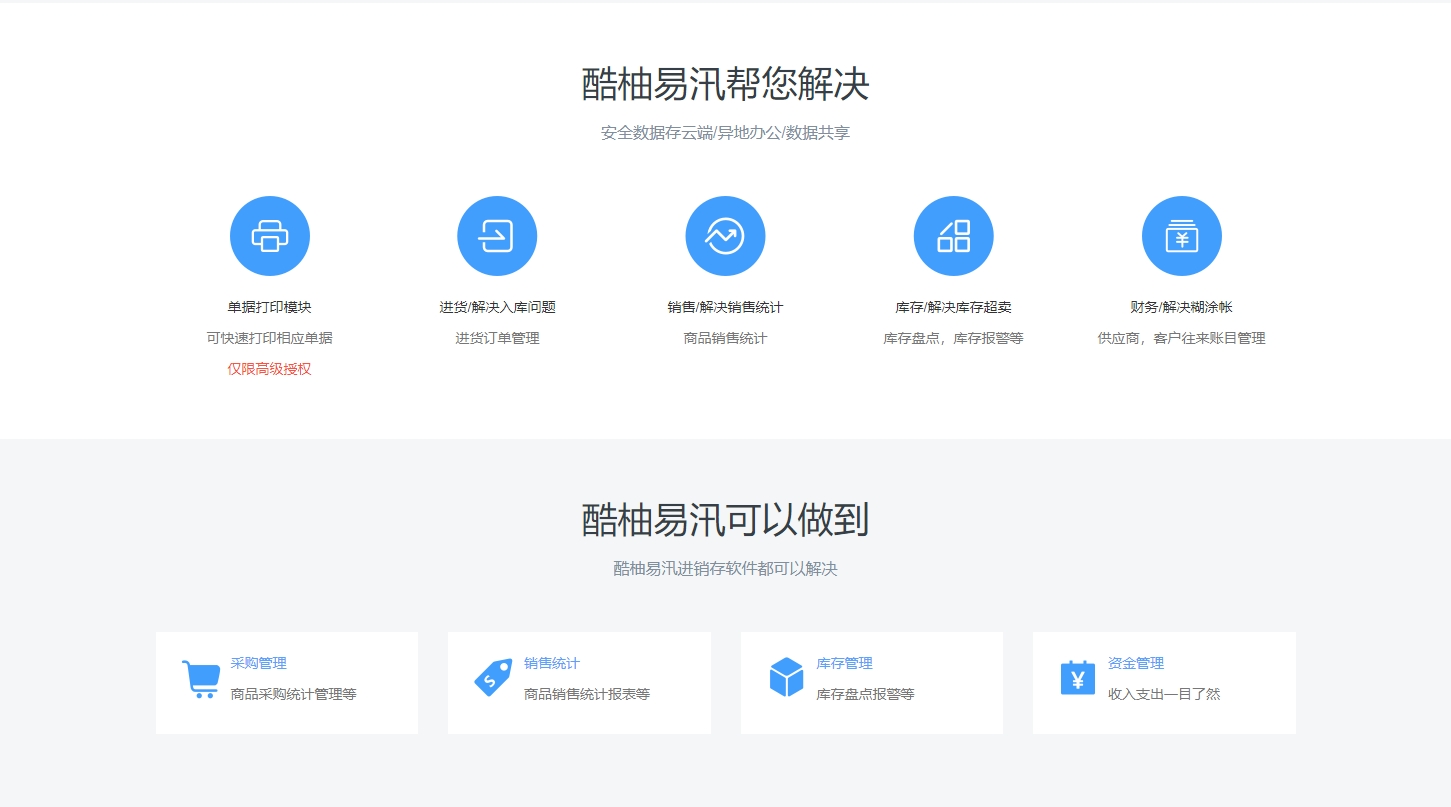1451x807 pixels.
Task: Click the 酷柚易汛可以做到 heading
Action: [725, 520]
